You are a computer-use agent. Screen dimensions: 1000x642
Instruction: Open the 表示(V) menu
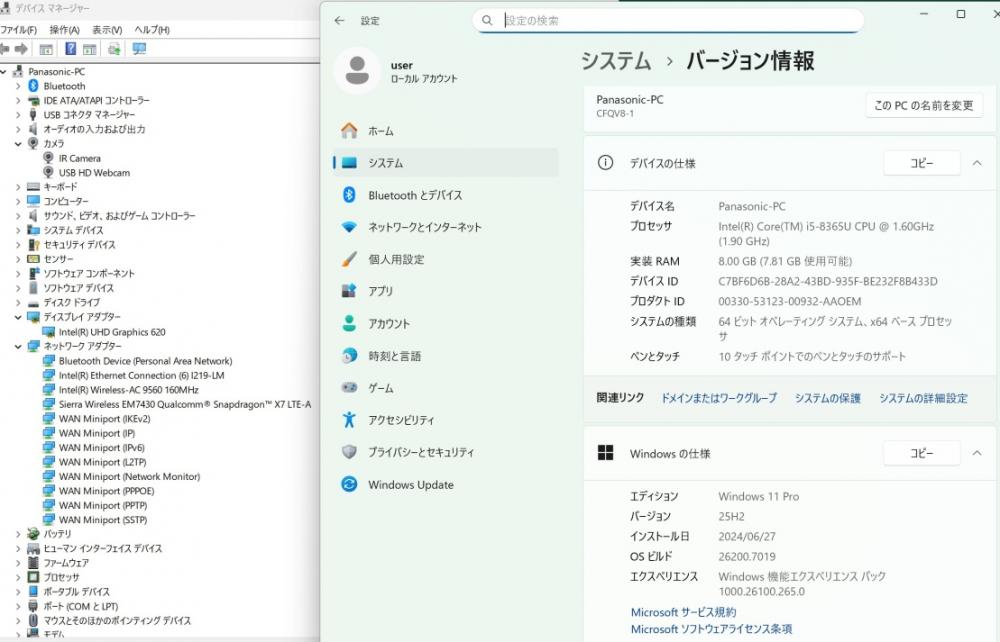pos(107,30)
